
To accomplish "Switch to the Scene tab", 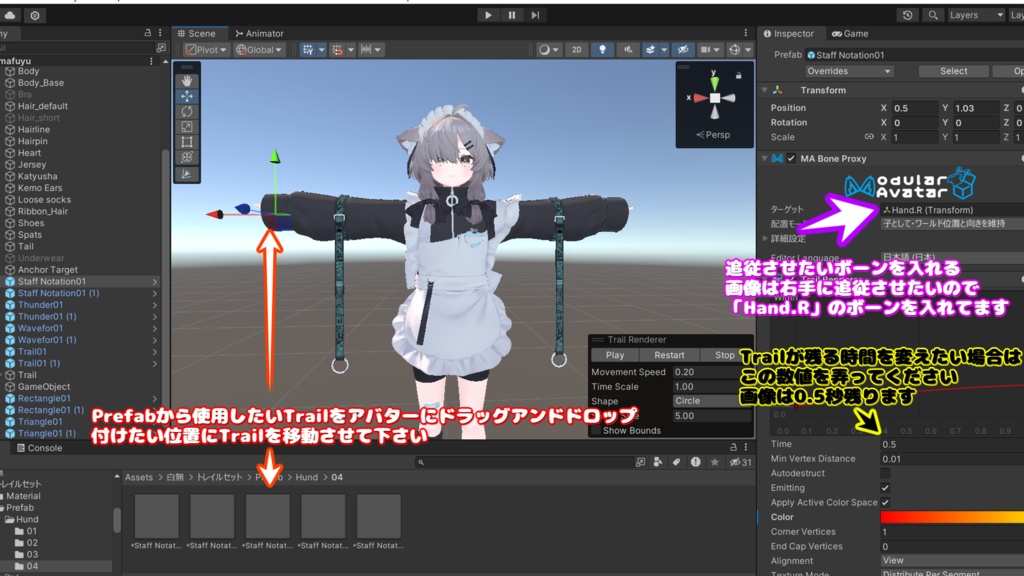I will (196, 33).
